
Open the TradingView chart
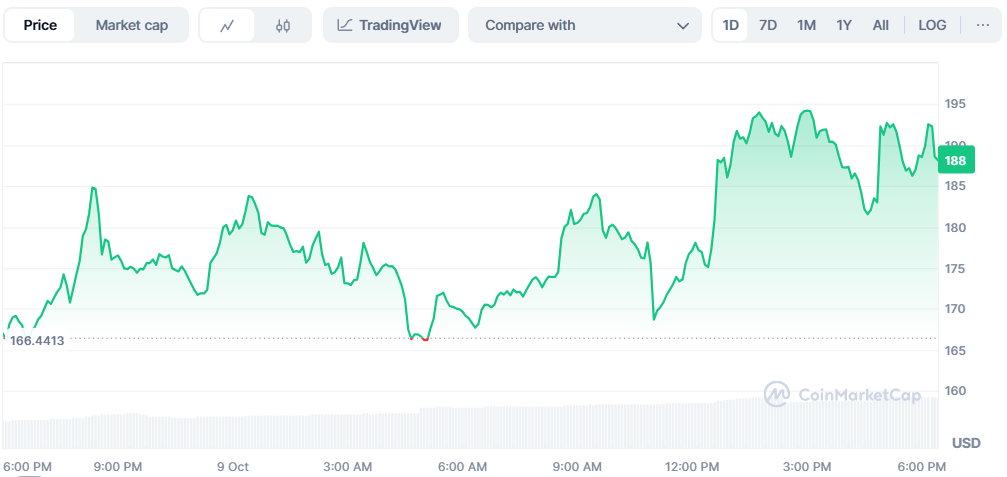[x=390, y=26]
